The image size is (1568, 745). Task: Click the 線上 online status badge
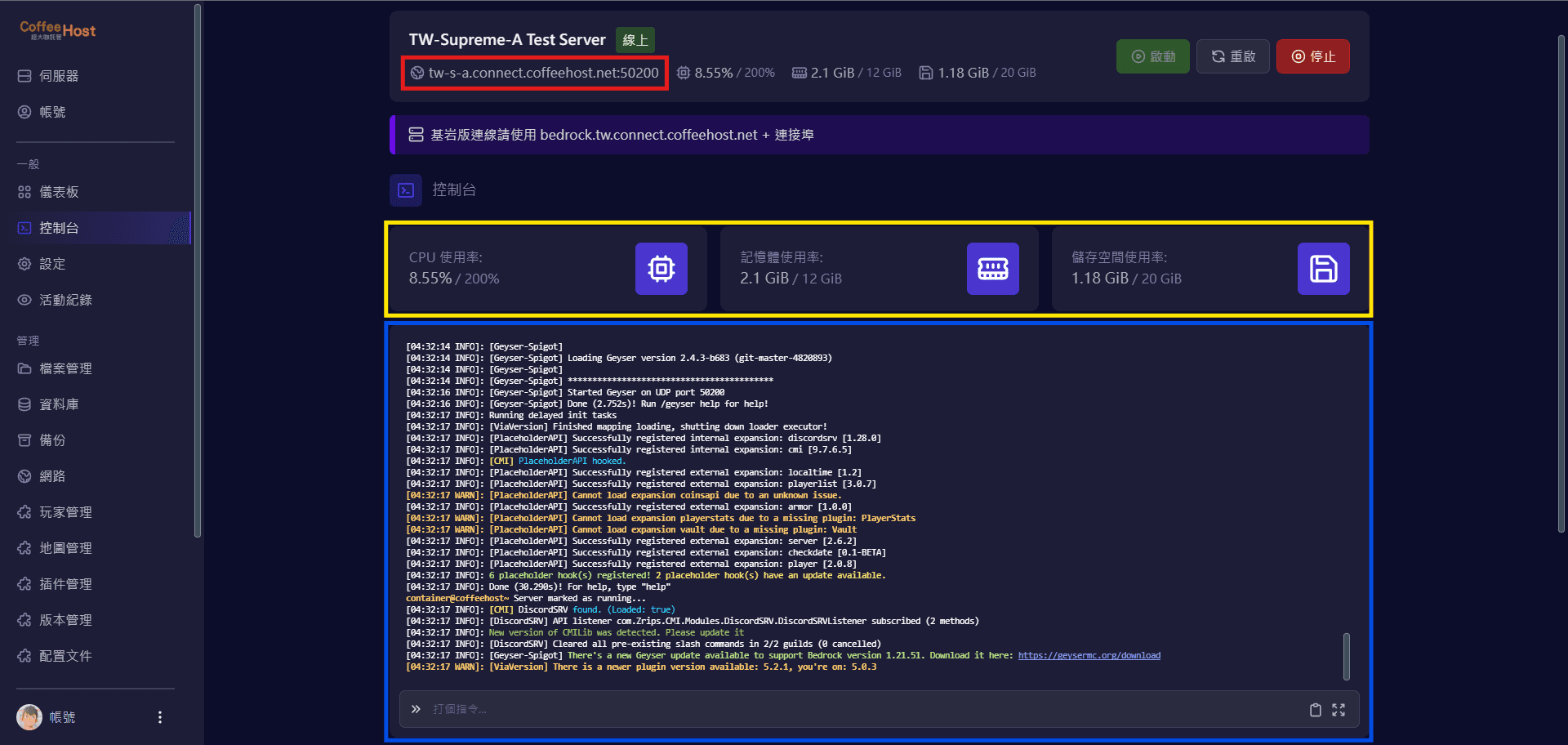(635, 40)
